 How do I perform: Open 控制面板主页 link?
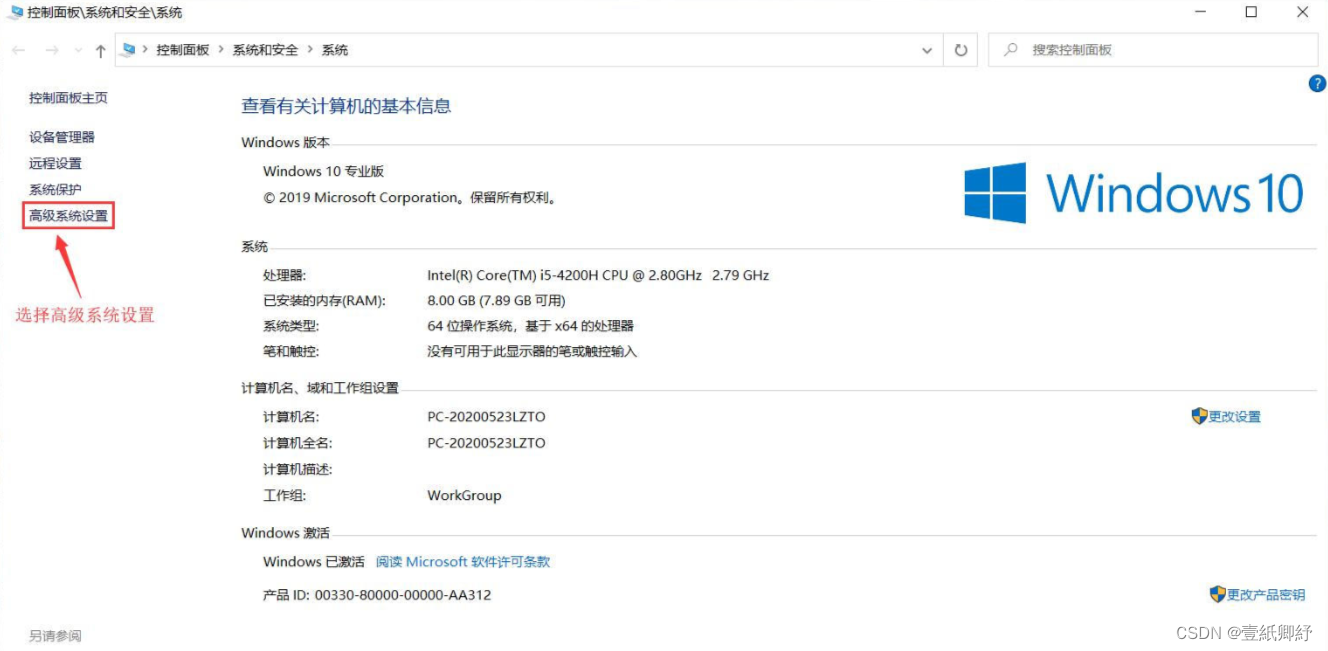68,98
